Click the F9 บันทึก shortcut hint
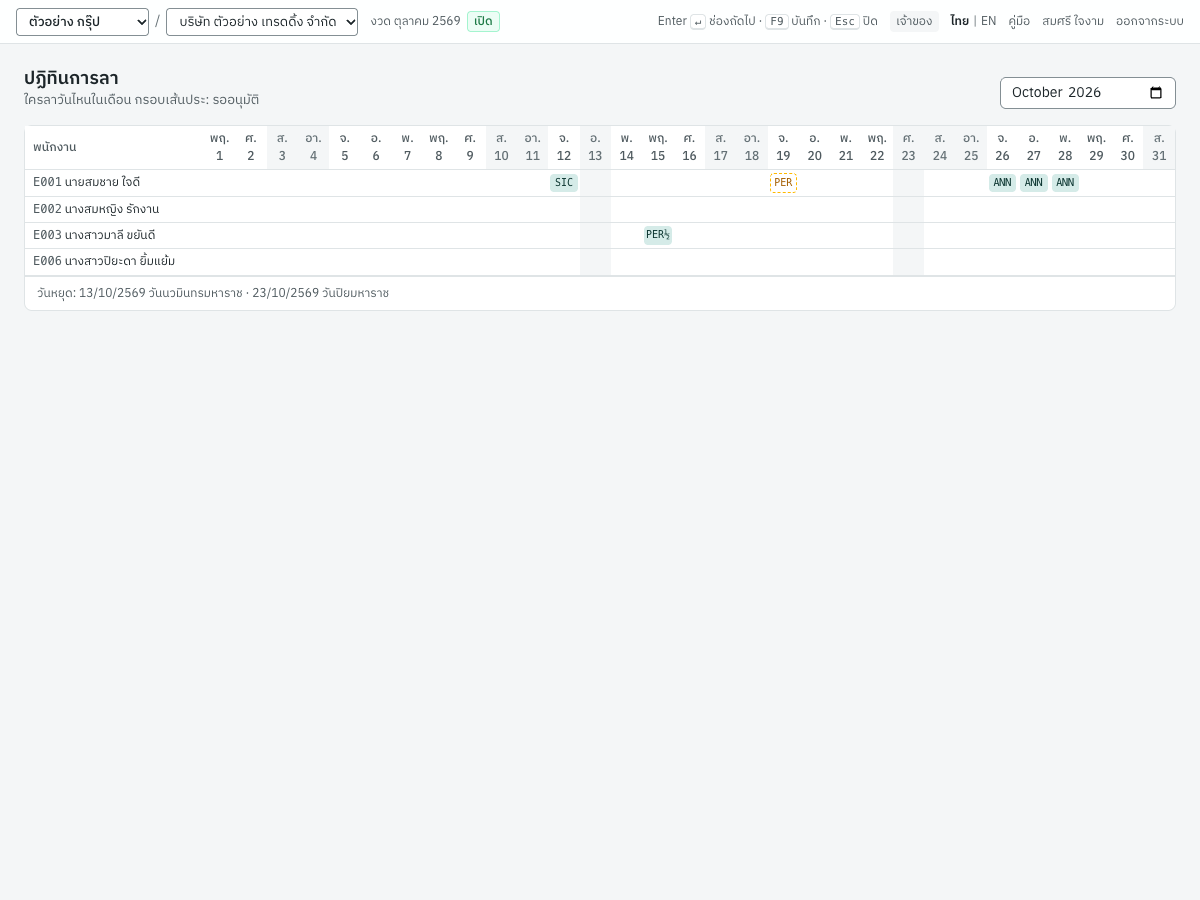The image size is (1200, 900). (x=792, y=21)
